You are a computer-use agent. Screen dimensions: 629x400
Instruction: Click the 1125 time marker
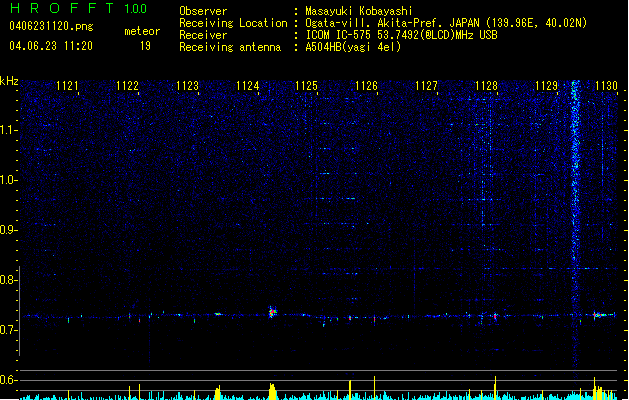coord(306,86)
